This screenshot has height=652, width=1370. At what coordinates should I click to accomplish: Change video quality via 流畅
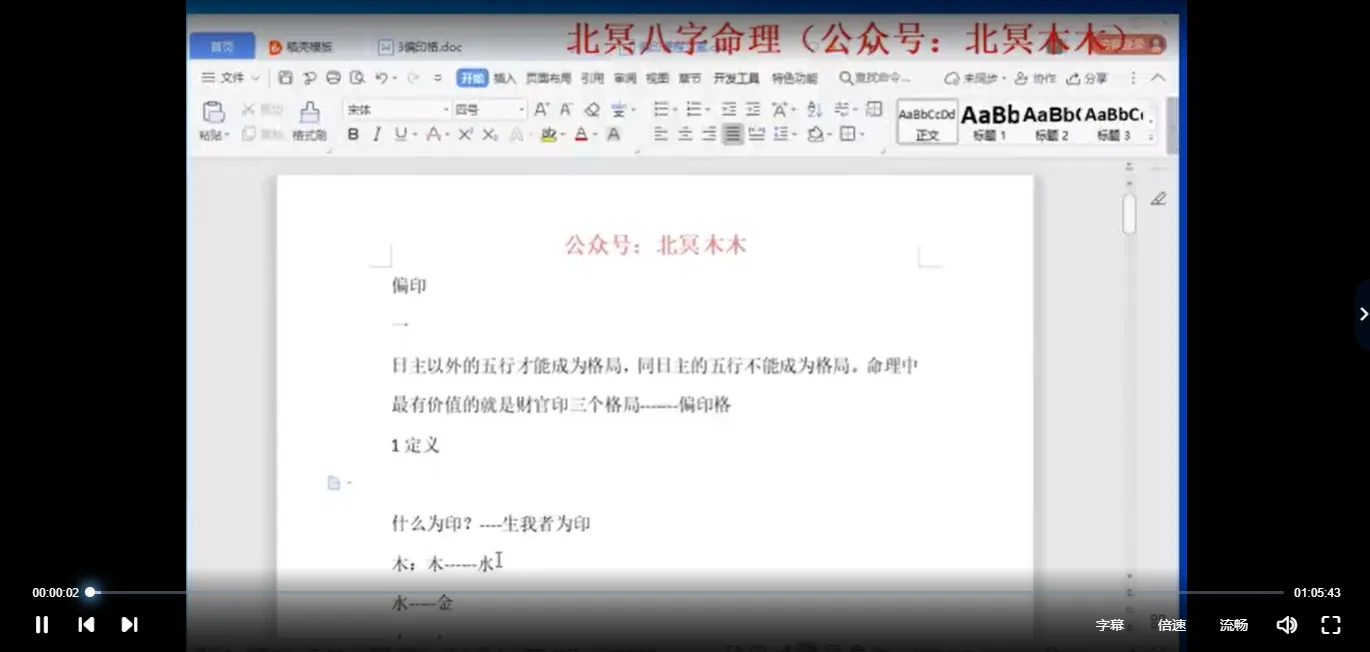[1234, 625]
